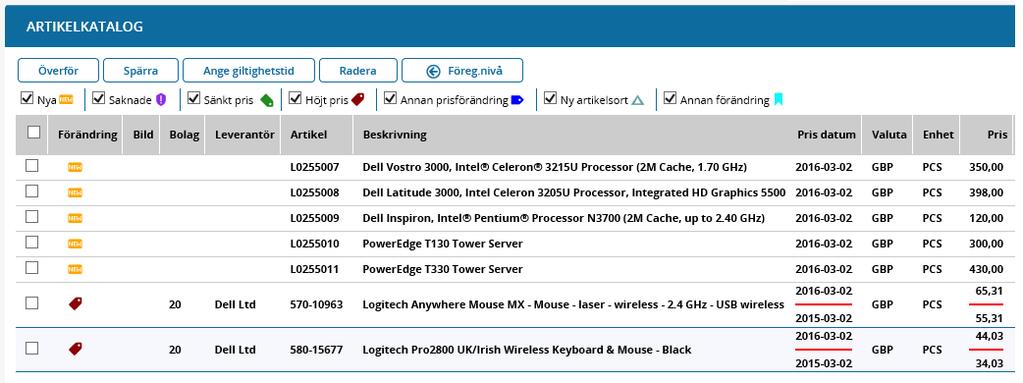
Task: Click Dell Ltd supplier in row 570-10963
Action: coord(235,305)
